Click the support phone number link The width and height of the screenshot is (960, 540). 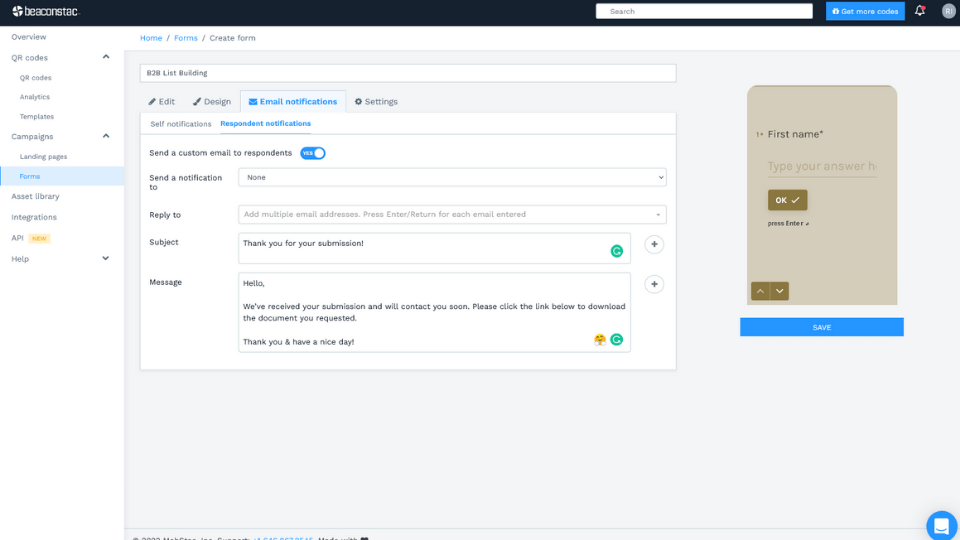283,538
